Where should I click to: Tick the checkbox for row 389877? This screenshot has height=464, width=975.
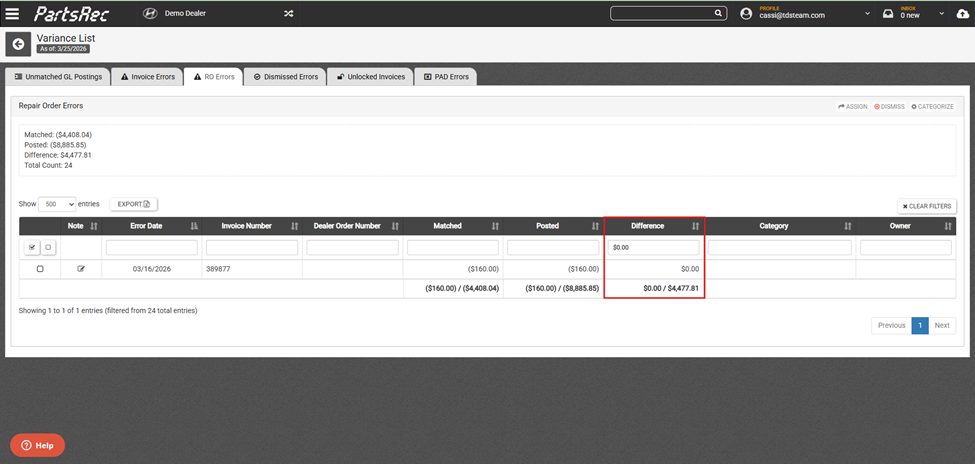click(40, 269)
